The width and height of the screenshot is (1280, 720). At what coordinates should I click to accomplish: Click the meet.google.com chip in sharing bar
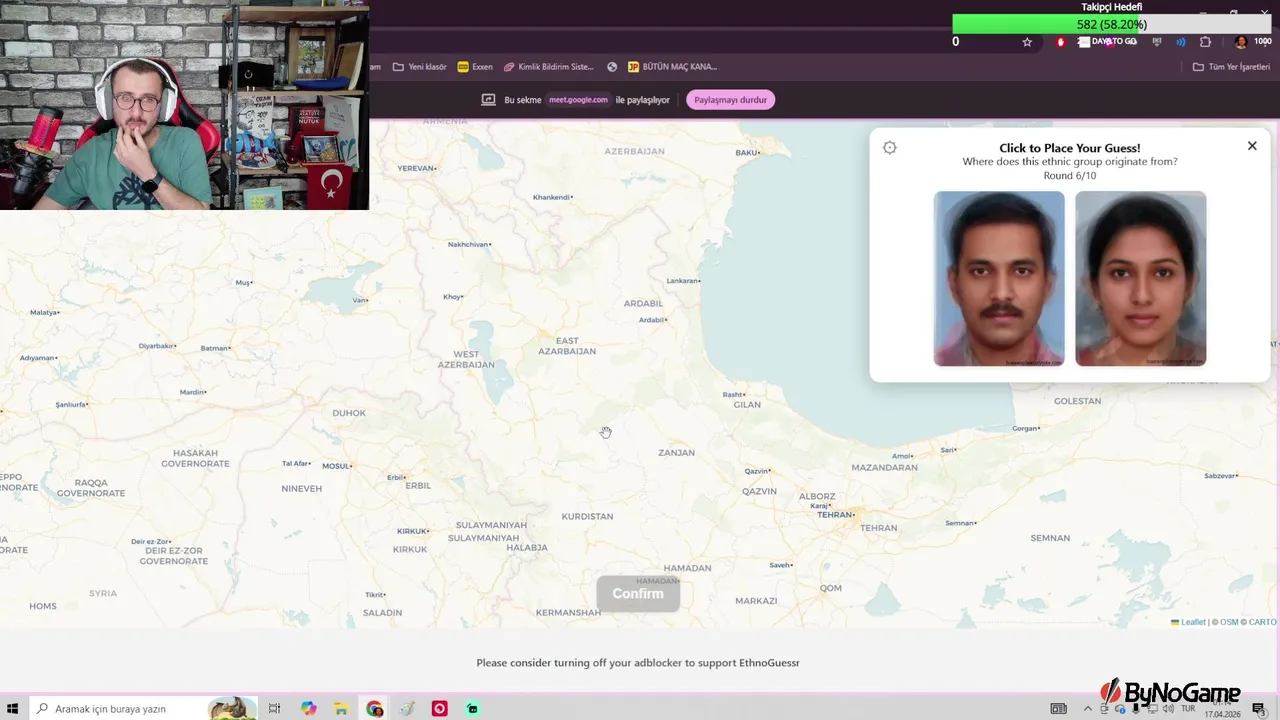[x=579, y=100]
